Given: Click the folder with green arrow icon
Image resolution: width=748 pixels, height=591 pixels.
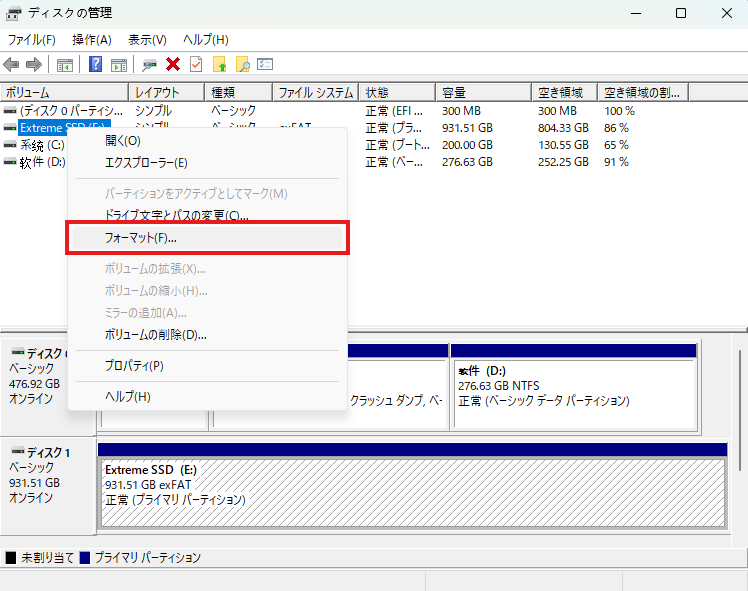Looking at the screenshot, I should pos(220,65).
